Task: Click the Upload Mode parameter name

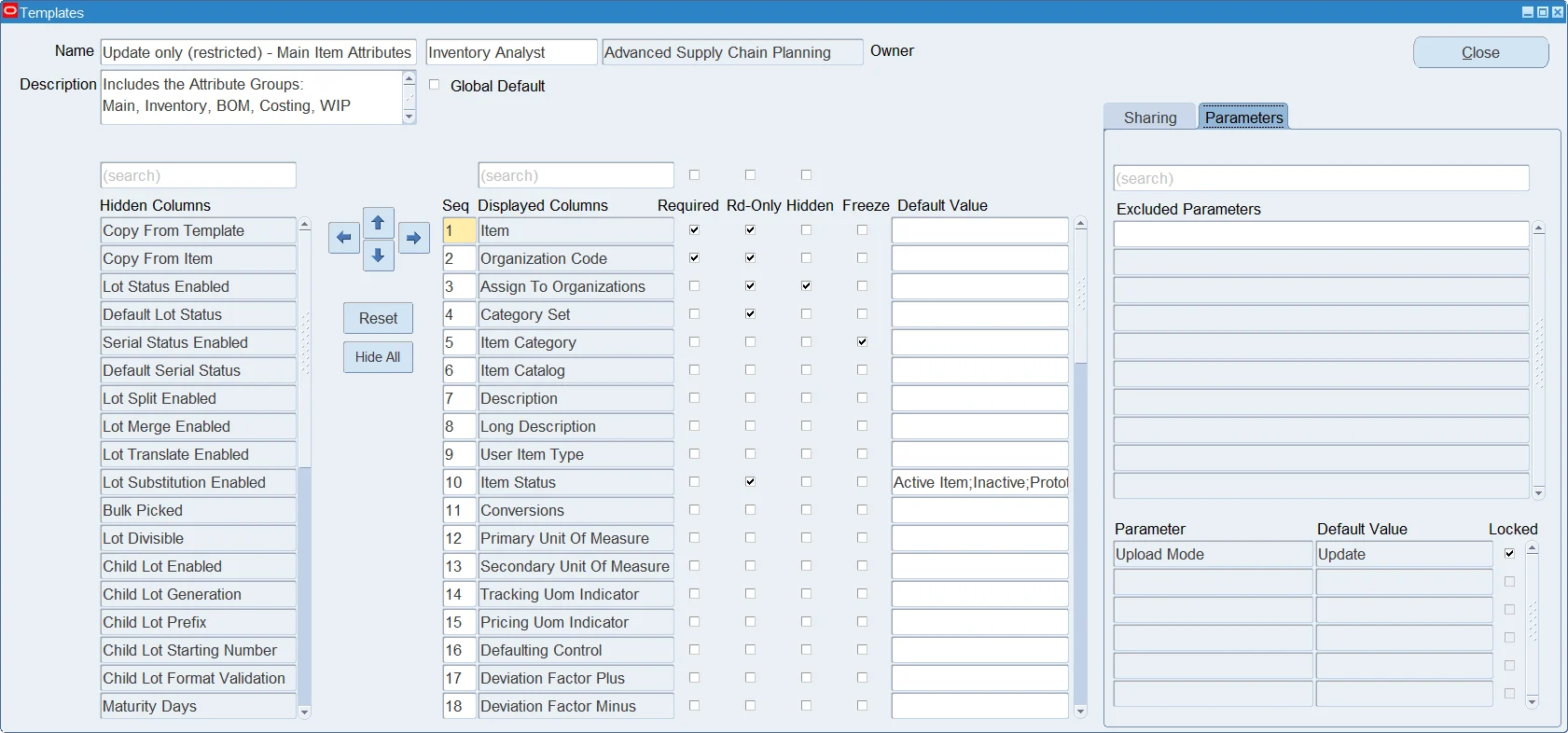Action: point(1213,554)
